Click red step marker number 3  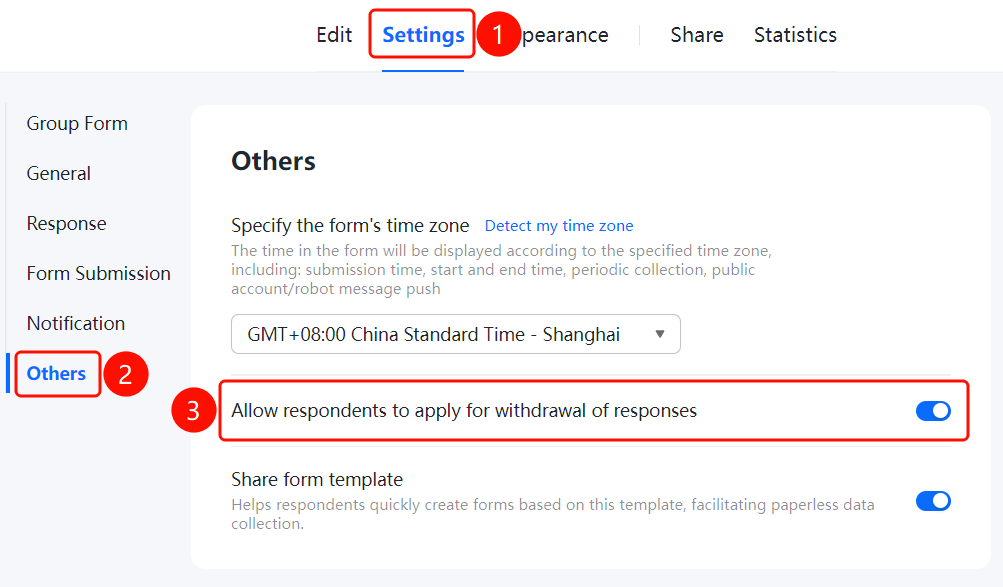pos(193,411)
